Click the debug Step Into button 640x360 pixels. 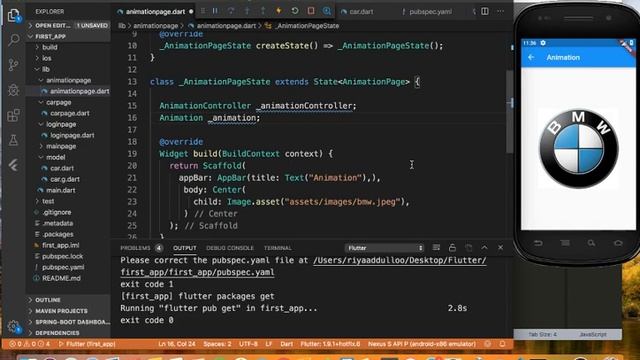tap(247, 11)
